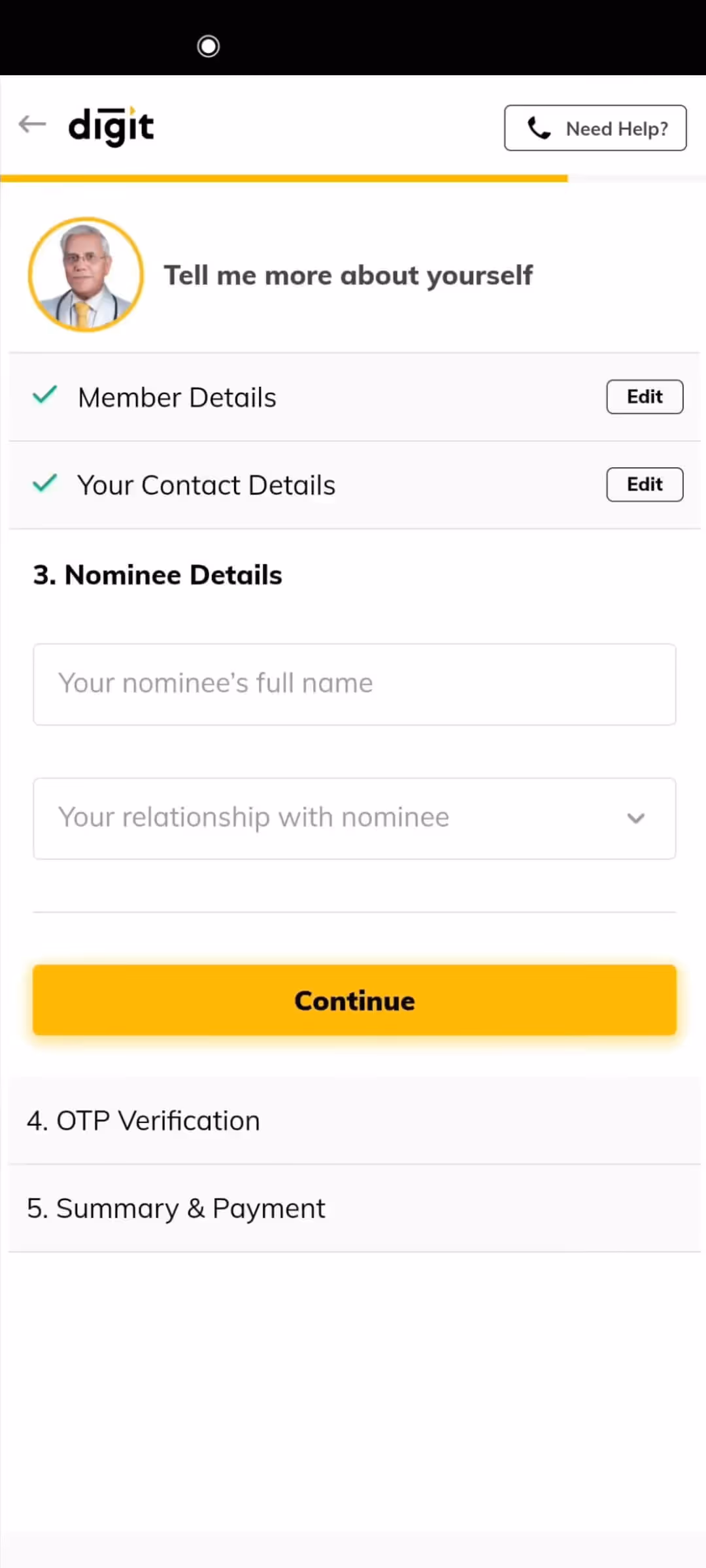Tap the chevron arrow in relationship field

635,818
